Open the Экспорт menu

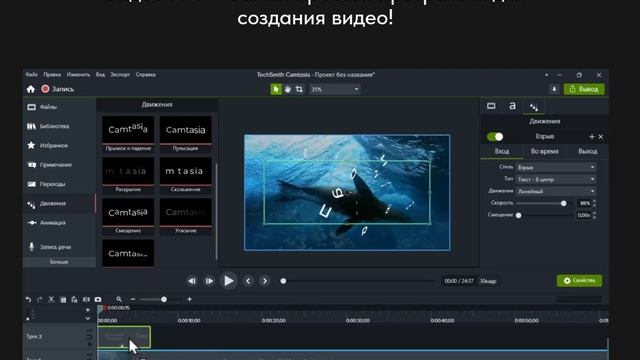[120, 75]
